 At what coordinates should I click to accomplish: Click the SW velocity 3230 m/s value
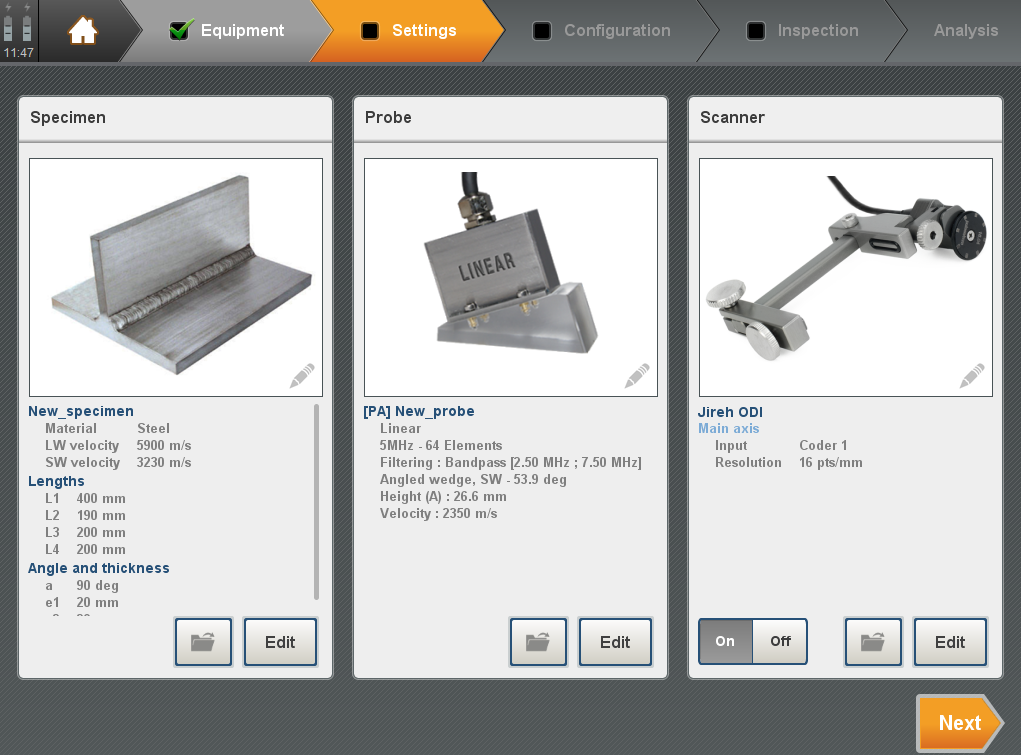[x=164, y=463]
